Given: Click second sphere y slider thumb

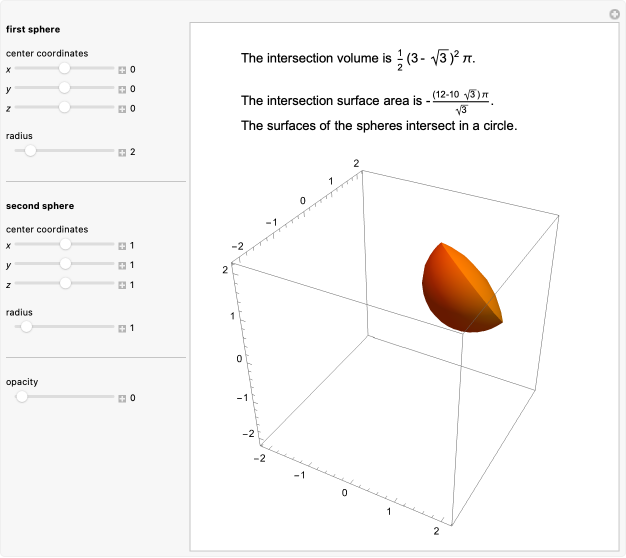Looking at the screenshot, I should click(66, 264).
